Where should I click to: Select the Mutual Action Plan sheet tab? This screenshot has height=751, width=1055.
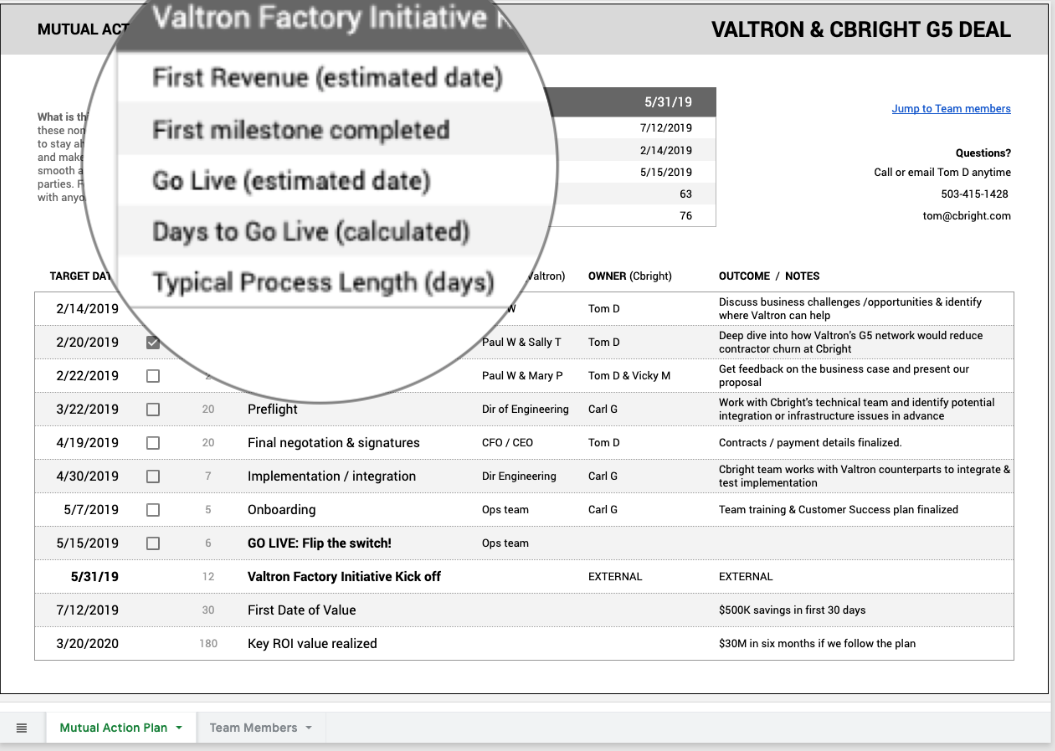pyautogui.click(x=113, y=728)
